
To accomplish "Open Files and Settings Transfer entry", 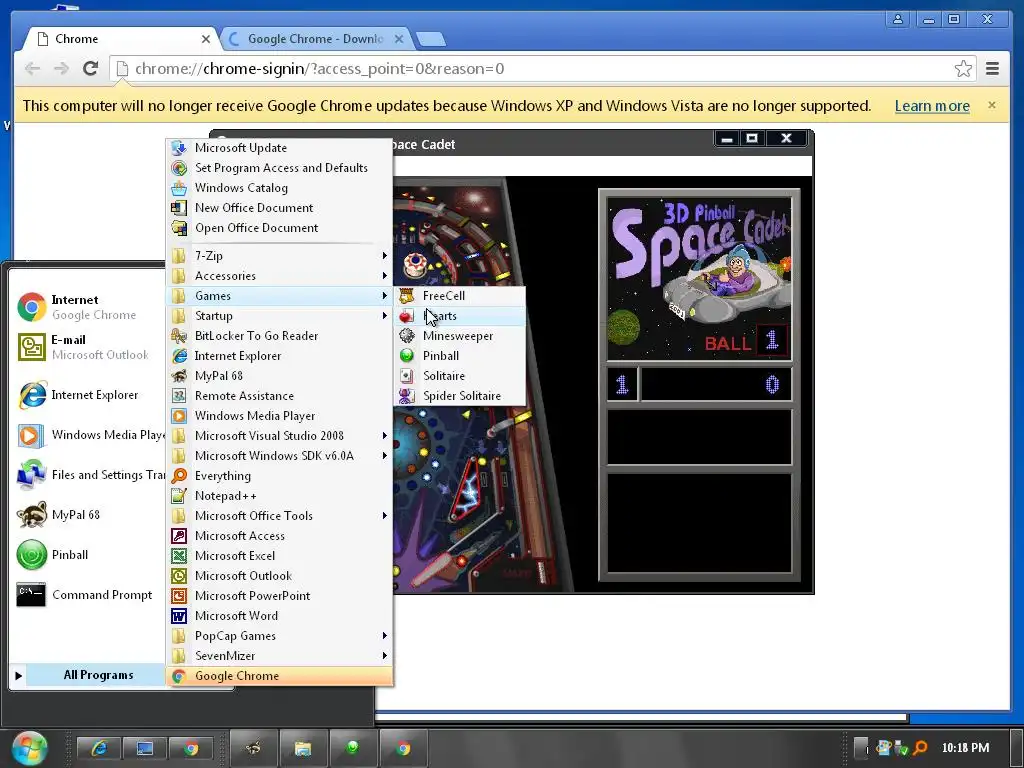I will 88,475.
